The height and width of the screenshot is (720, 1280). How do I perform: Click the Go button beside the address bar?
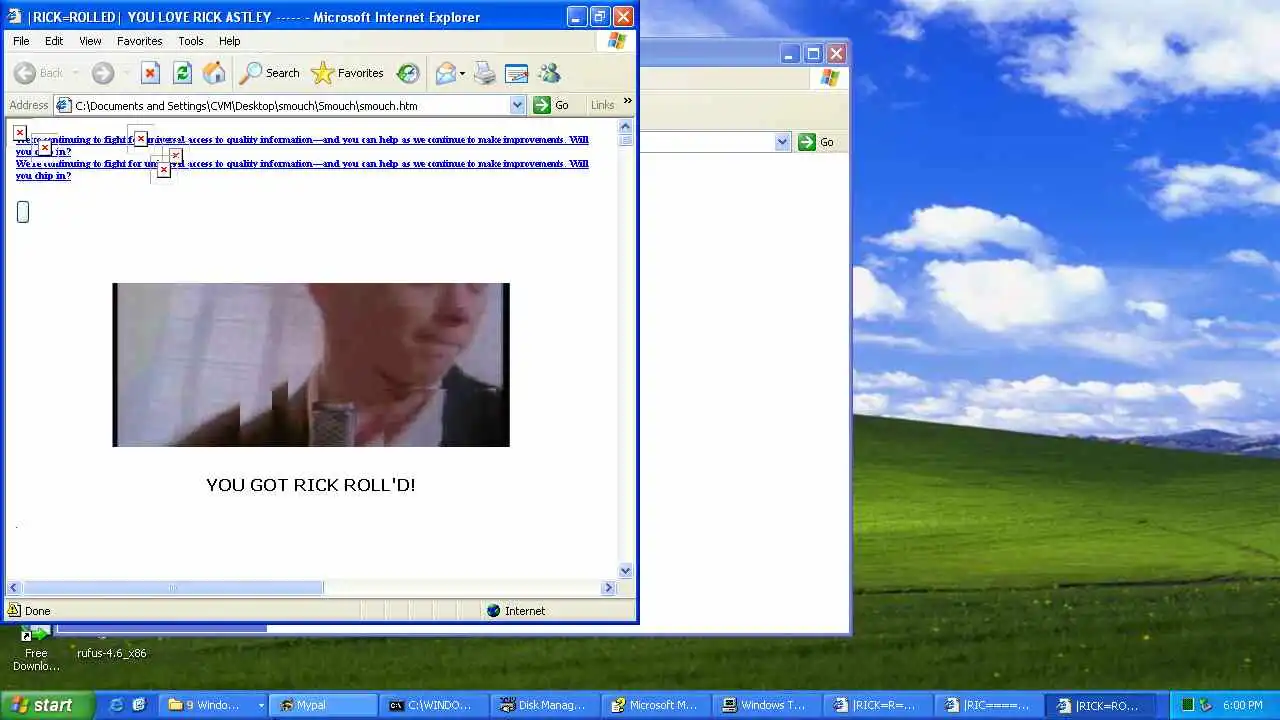pos(552,105)
